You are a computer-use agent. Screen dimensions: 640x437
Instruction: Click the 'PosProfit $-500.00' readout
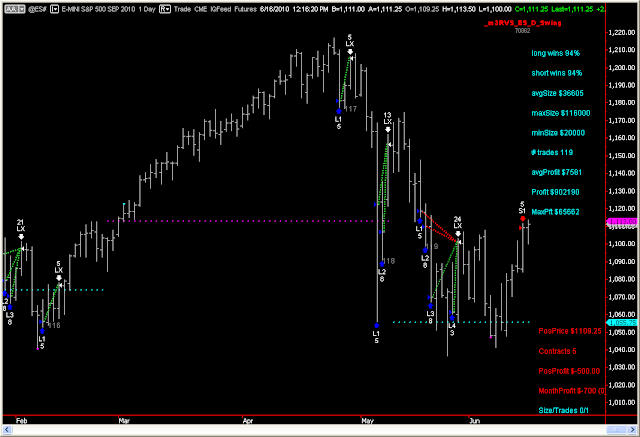(x=569, y=371)
